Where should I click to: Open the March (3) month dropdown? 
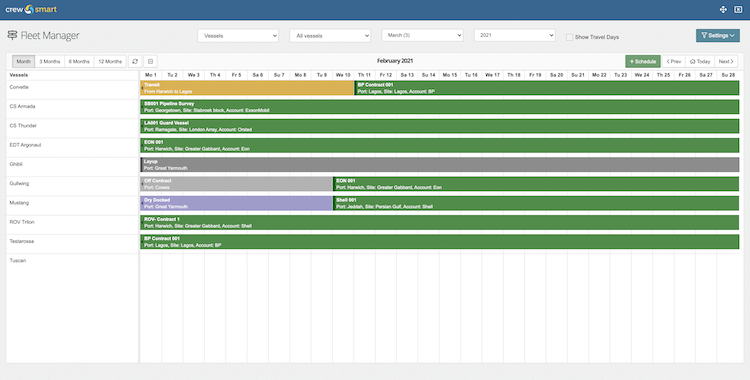422,35
